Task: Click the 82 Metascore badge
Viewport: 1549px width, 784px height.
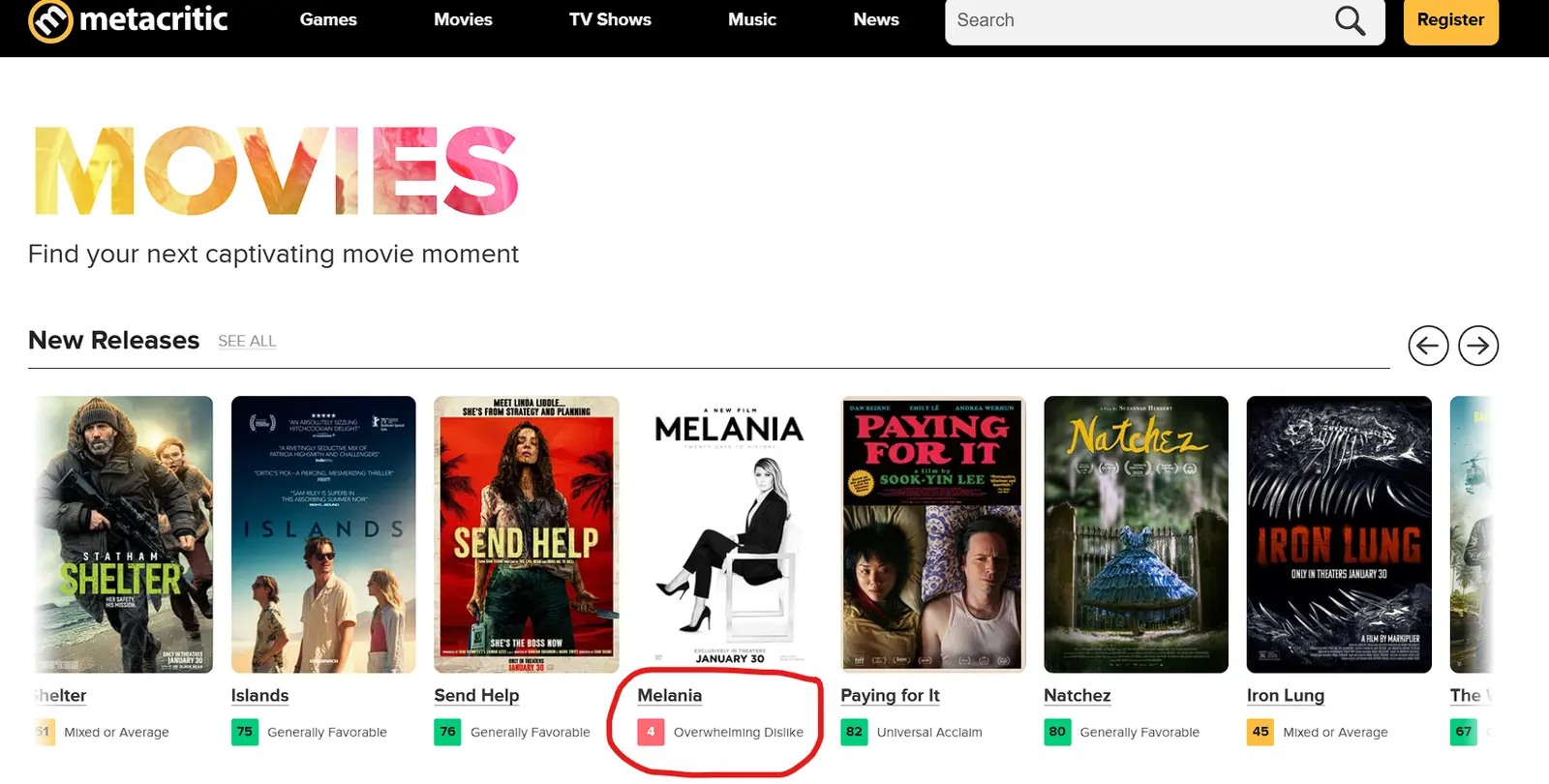Action: [854, 732]
